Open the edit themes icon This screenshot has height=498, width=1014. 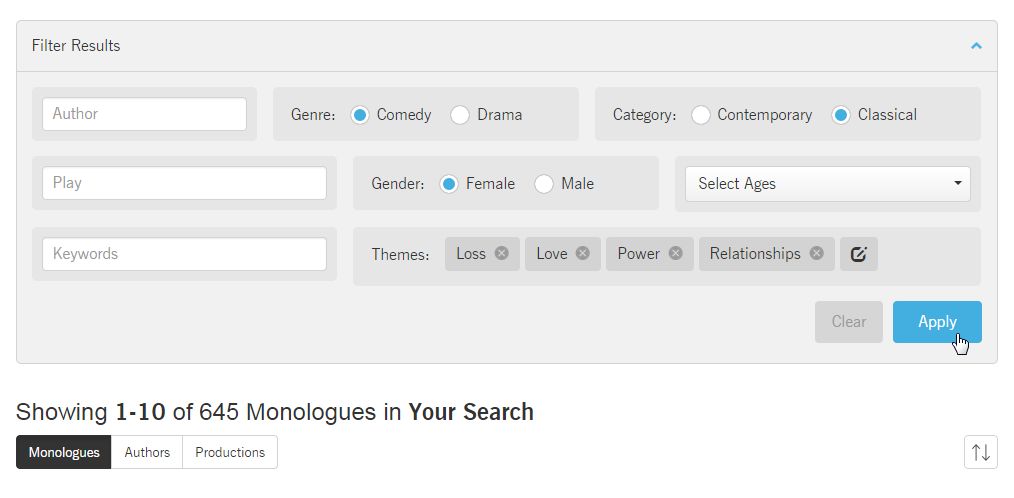pos(859,254)
